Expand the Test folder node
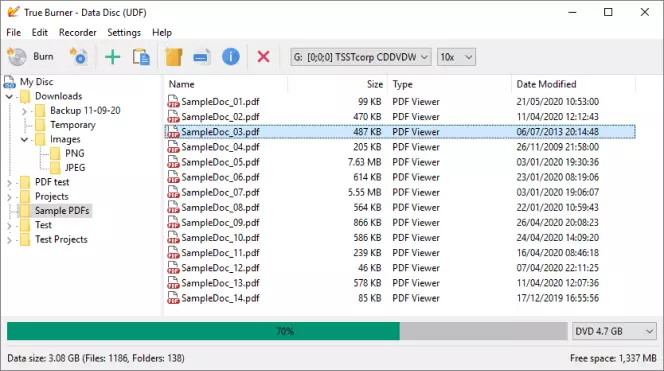The image size is (664, 371). 9,226
